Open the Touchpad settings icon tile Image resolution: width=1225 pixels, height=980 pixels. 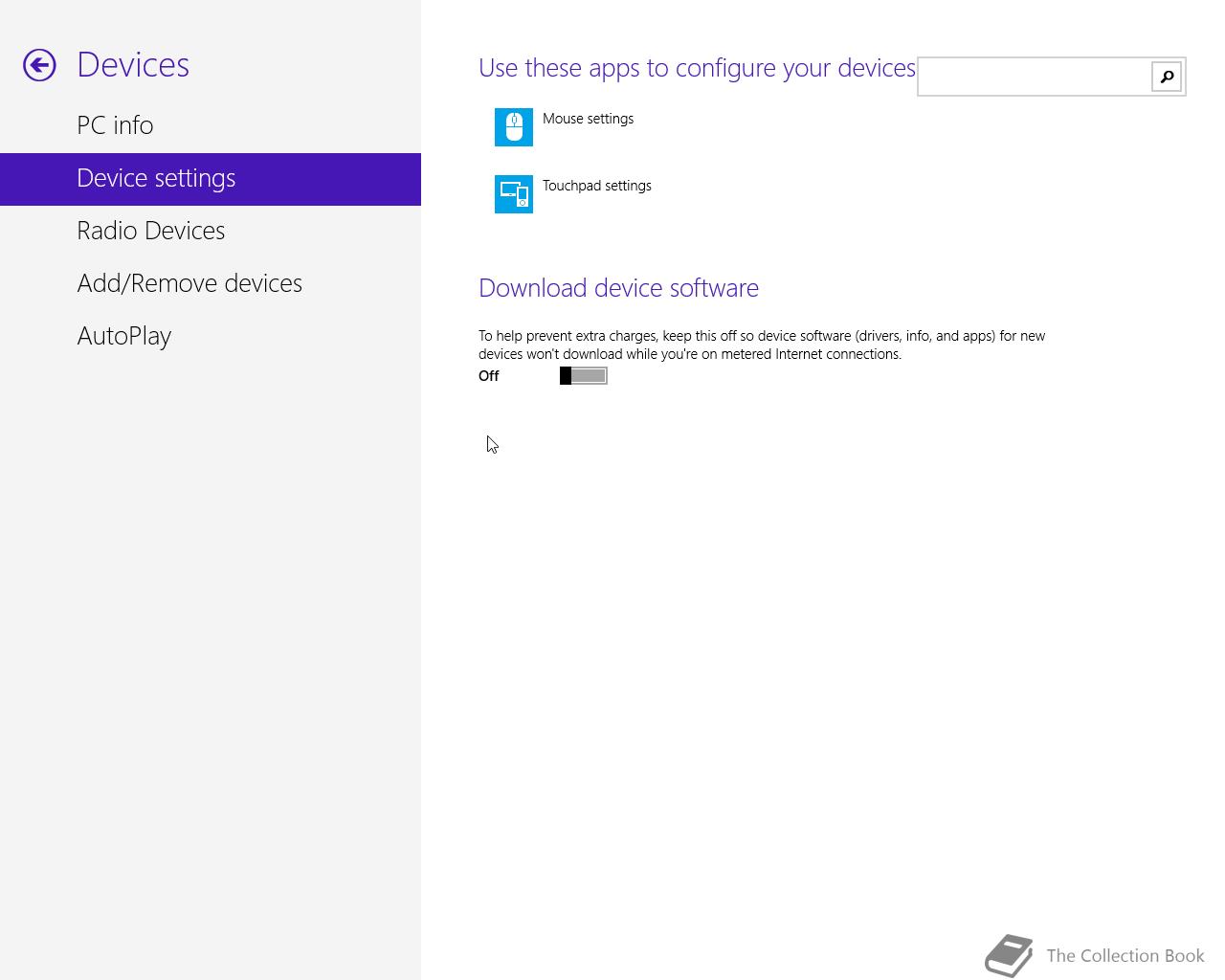click(514, 194)
